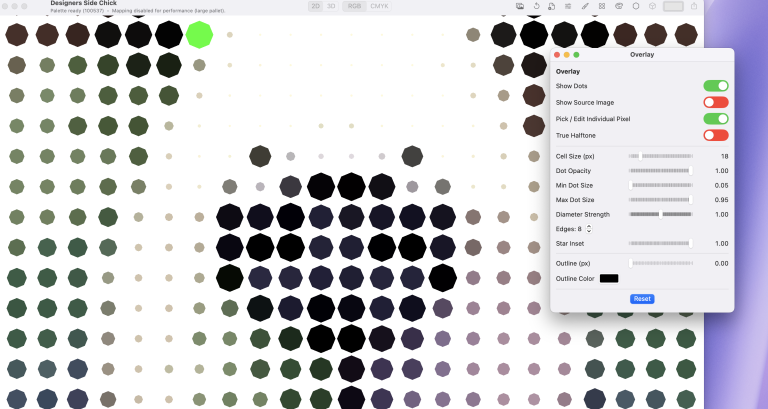Click the Reset button

pos(642,299)
